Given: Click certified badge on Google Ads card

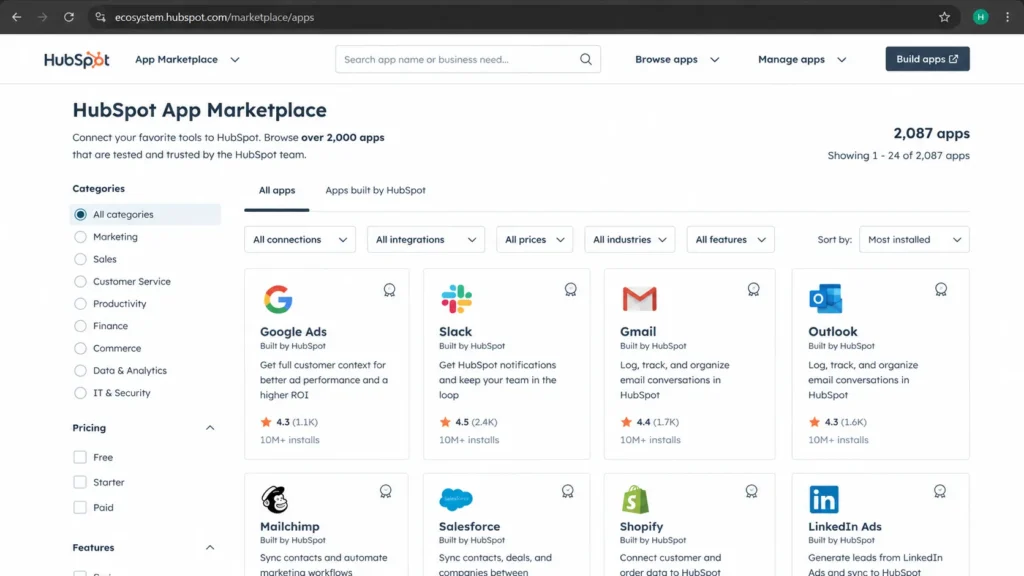Looking at the screenshot, I should pos(389,290).
